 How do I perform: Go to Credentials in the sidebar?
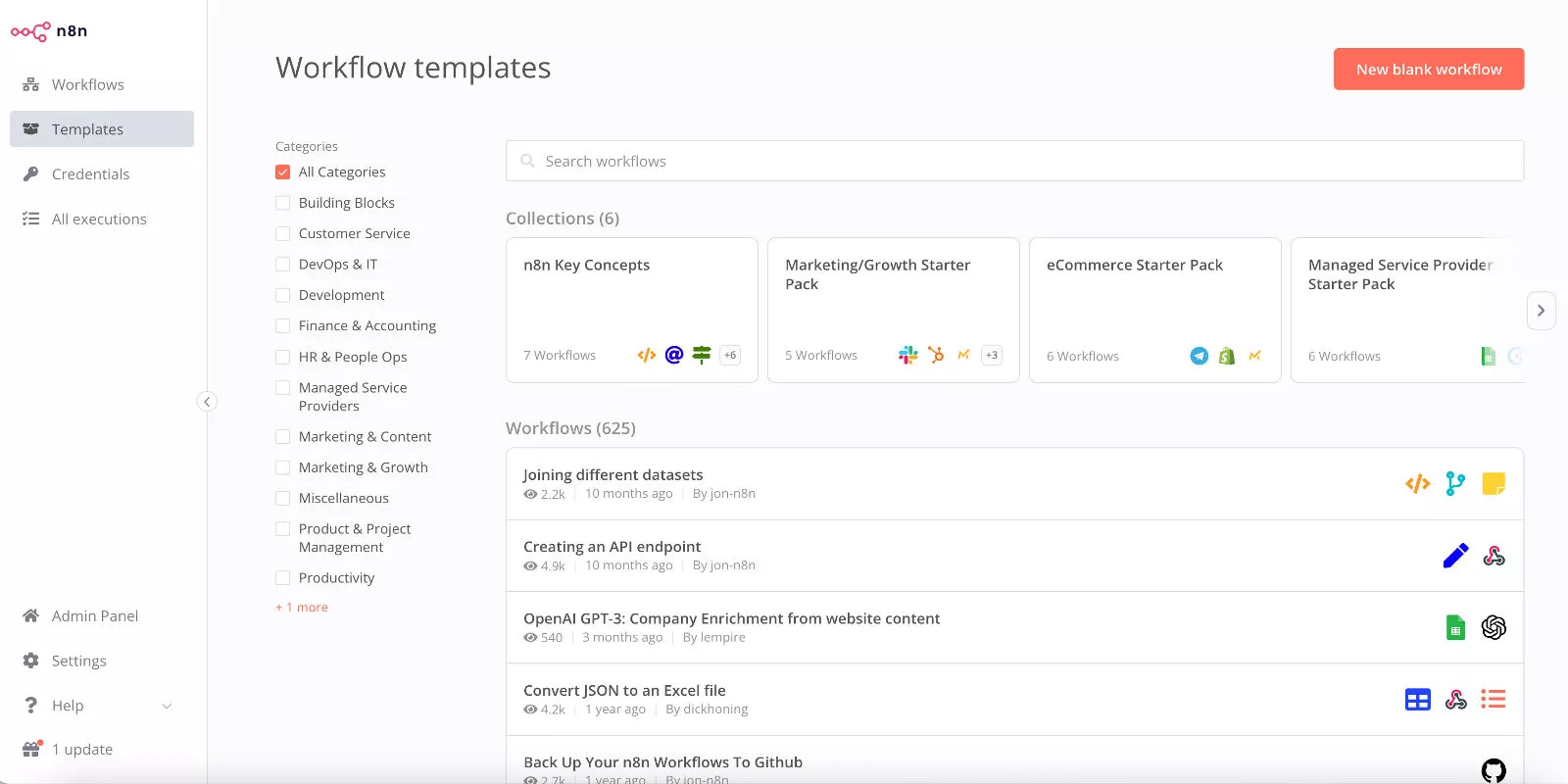click(x=90, y=174)
